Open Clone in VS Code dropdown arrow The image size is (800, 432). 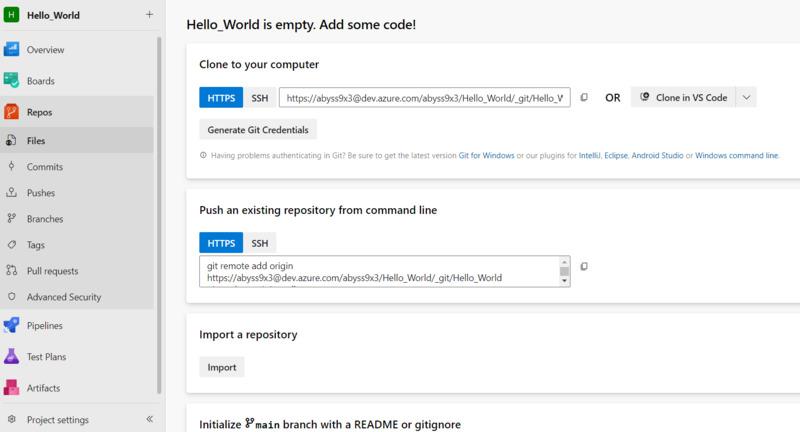click(746, 97)
